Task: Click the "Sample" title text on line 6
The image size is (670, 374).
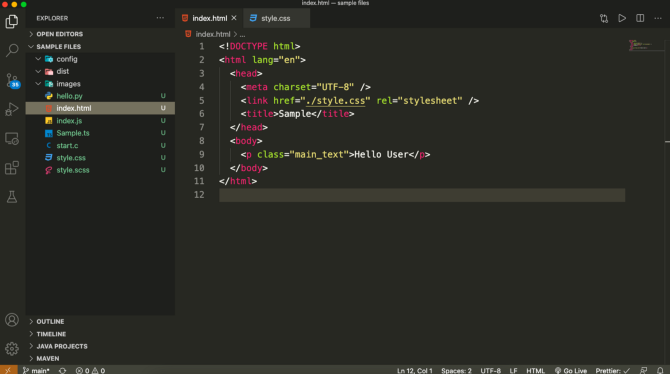Action: tap(295, 114)
